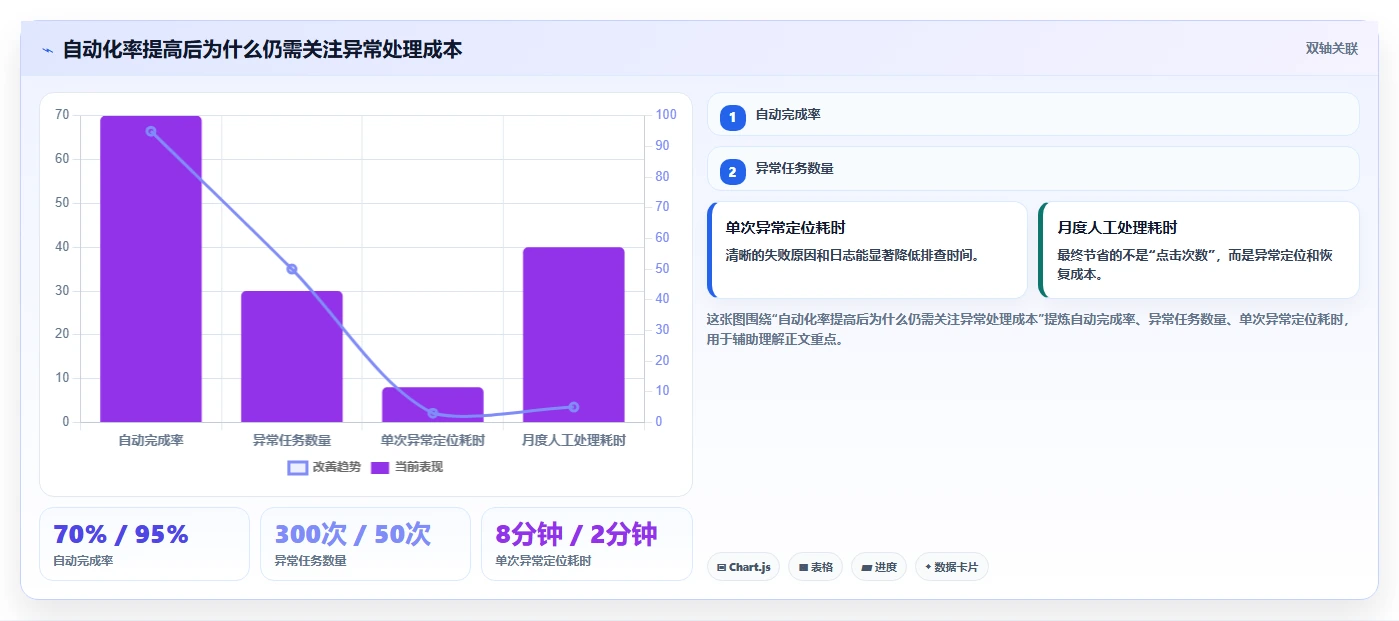Click the 双轴关联 label
1399x621 pixels.
[1331, 49]
